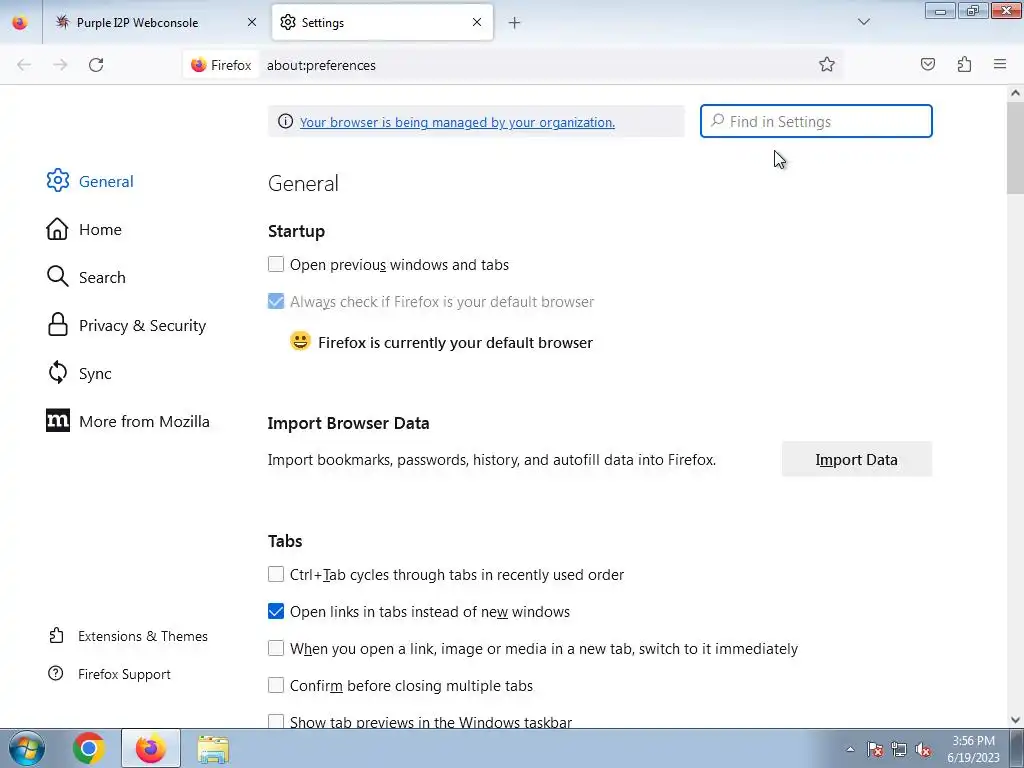Click the 'Import Browser Data' heading
Image resolution: width=1024 pixels, height=768 pixels.
pyautogui.click(x=348, y=423)
